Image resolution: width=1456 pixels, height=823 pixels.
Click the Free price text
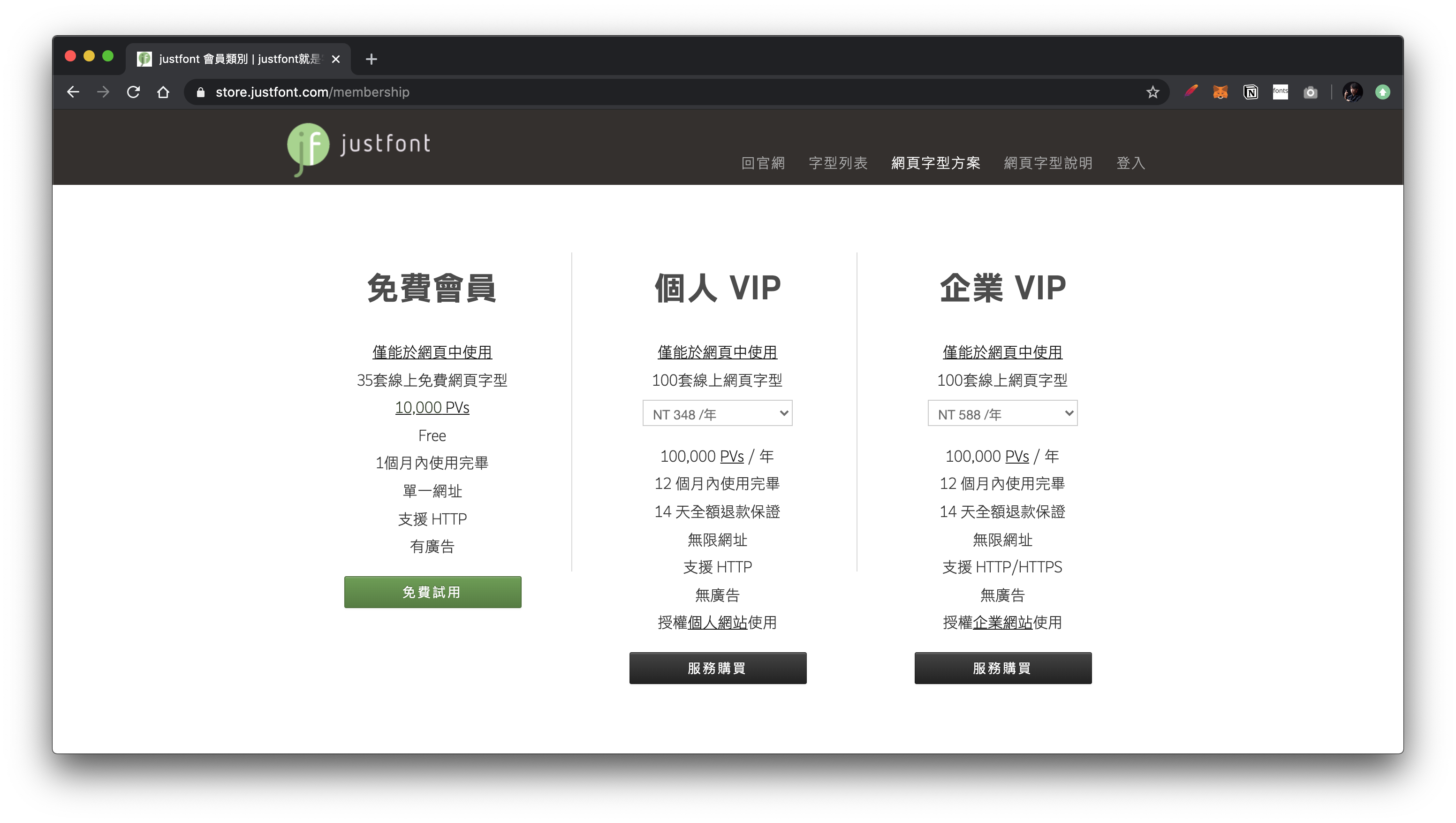click(x=432, y=436)
